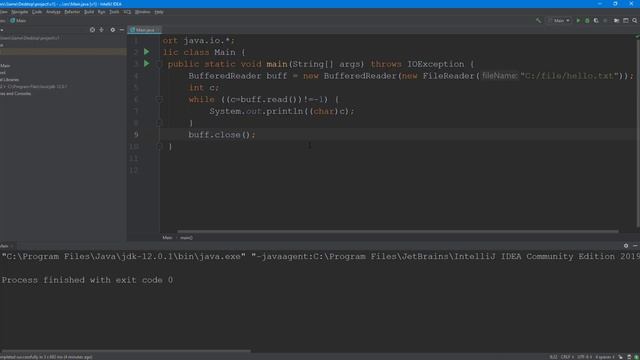
Task: Click line number 9 in gutter
Action: (x=136, y=135)
